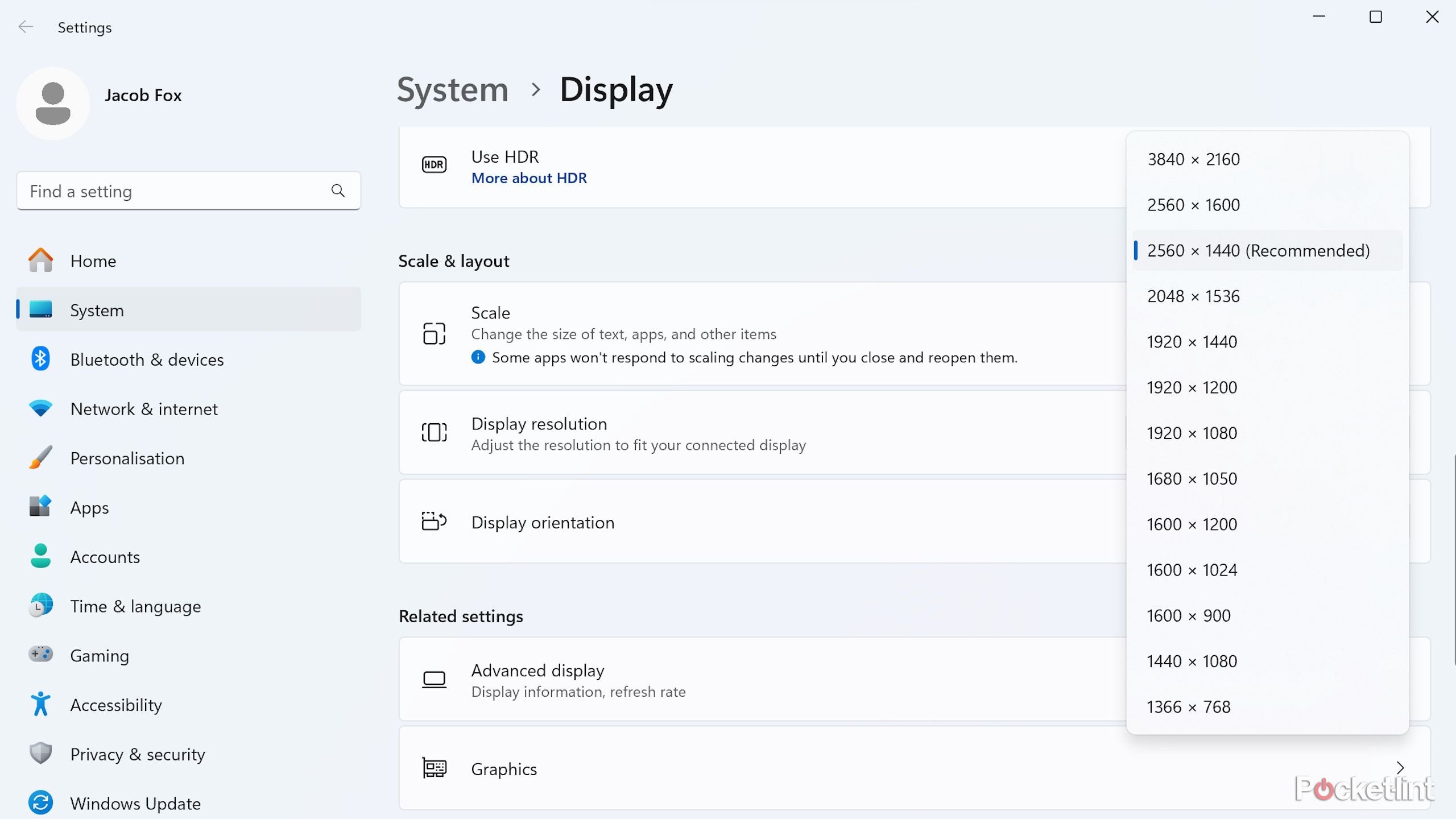Click the Jacob Fox profile avatar

point(53,104)
